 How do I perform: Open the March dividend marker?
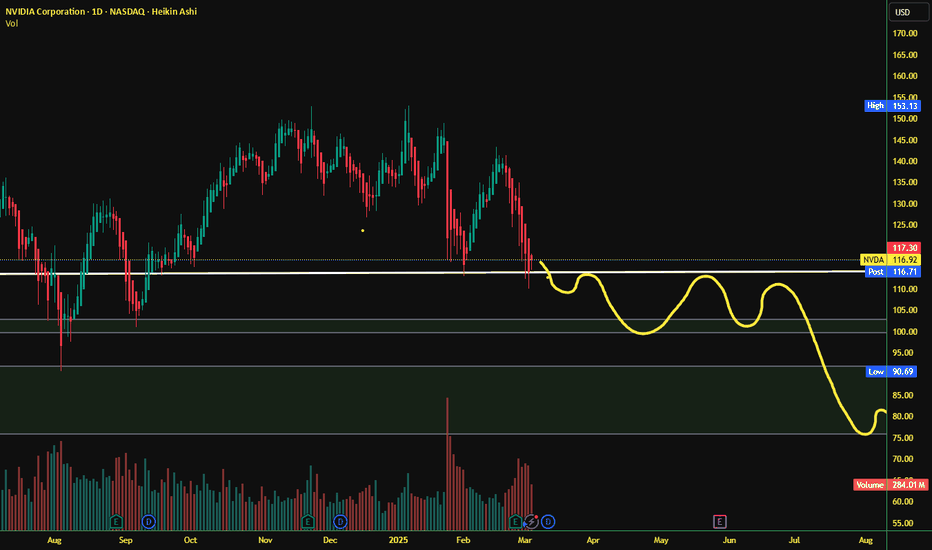(x=548, y=522)
